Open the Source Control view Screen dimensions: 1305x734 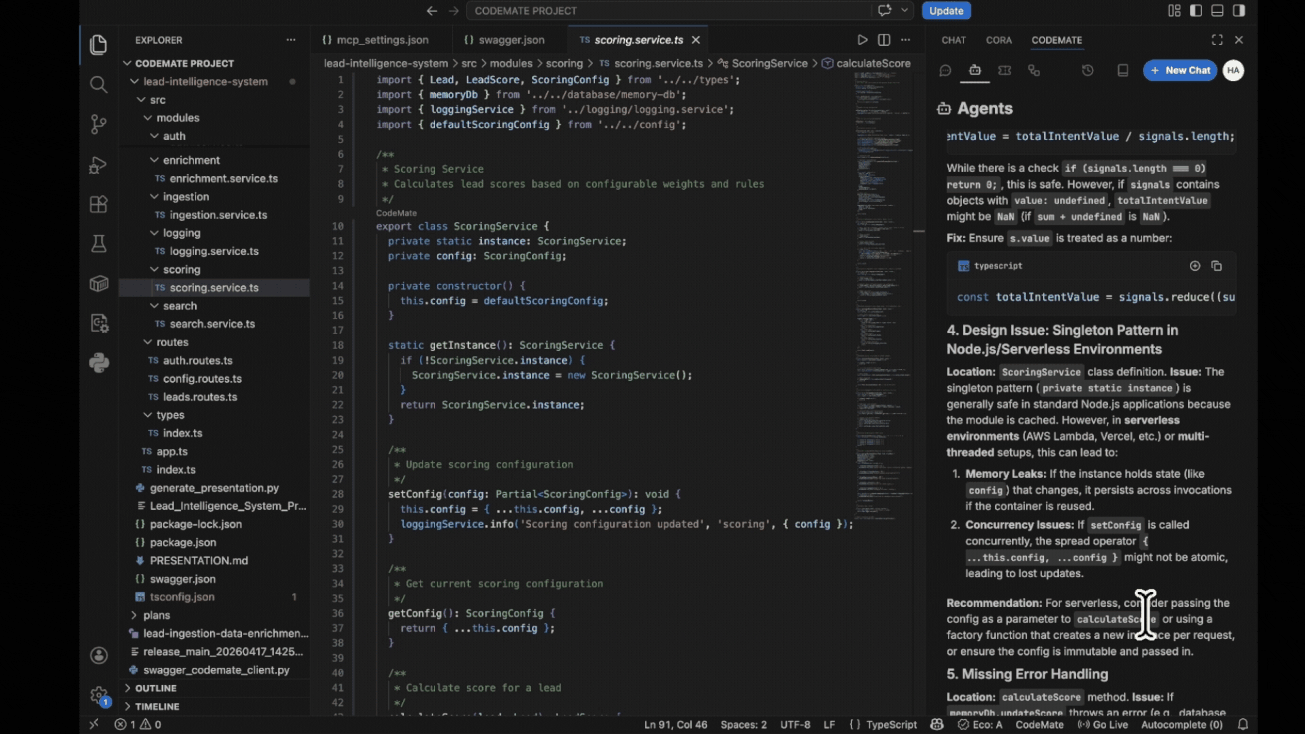point(98,124)
